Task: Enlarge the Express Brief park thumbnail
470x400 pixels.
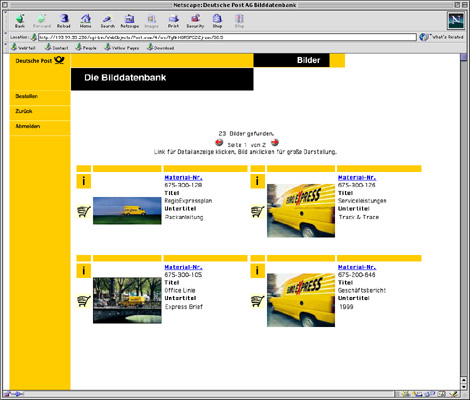Action: (127, 300)
